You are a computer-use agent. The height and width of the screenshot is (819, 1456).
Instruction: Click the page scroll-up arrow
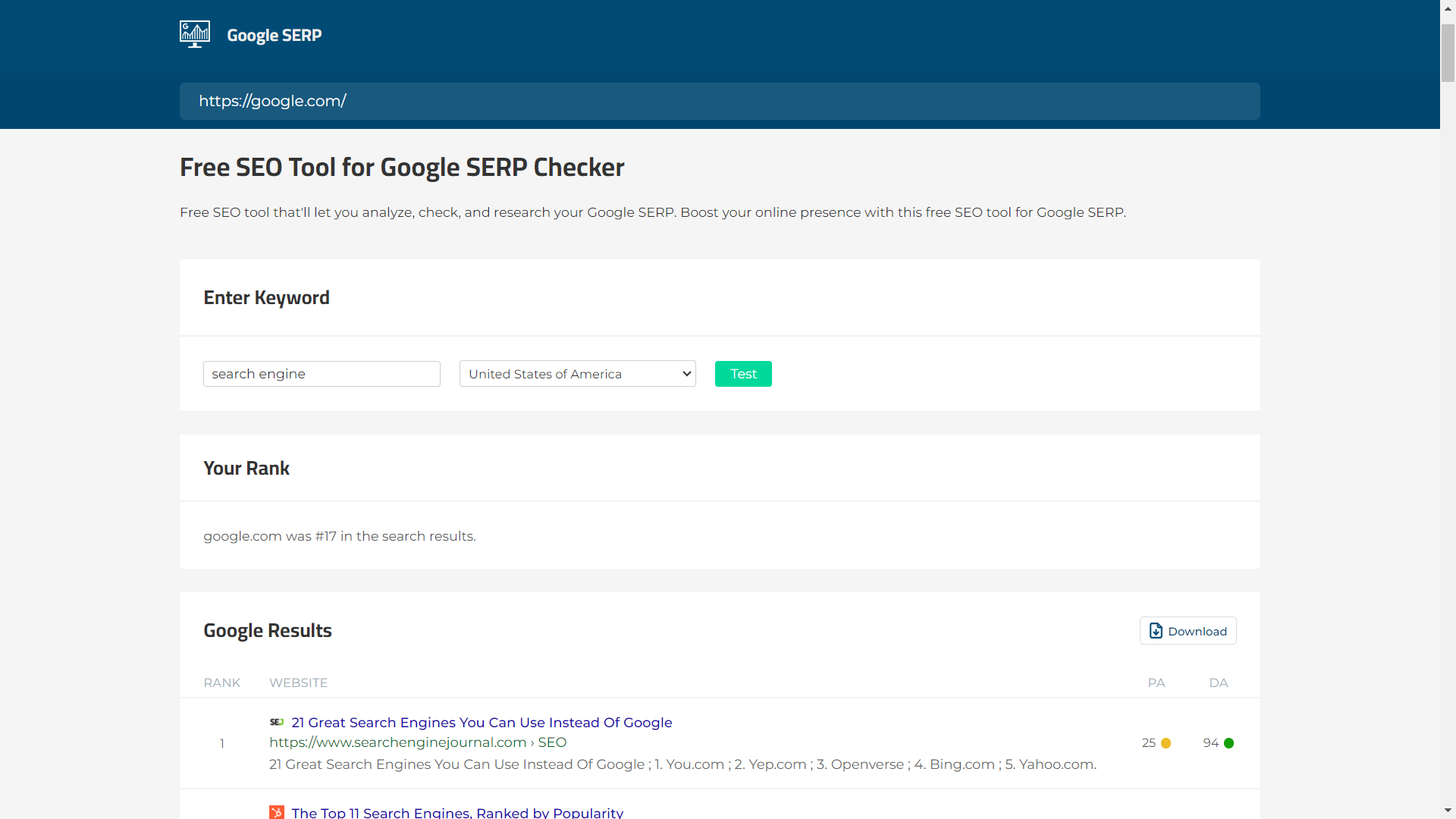[x=1448, y=8]
